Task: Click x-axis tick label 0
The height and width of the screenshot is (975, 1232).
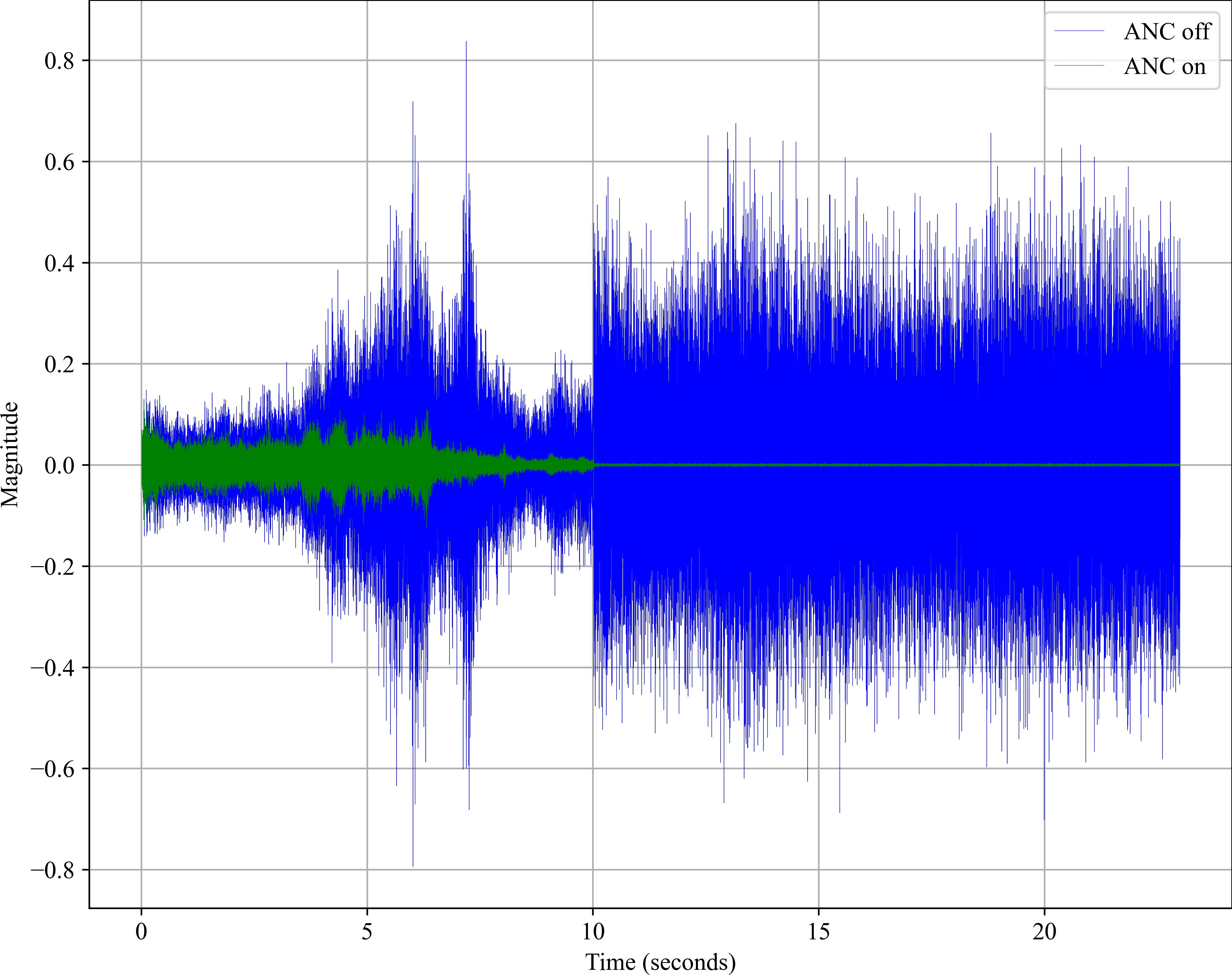Action: click(141, 932)
